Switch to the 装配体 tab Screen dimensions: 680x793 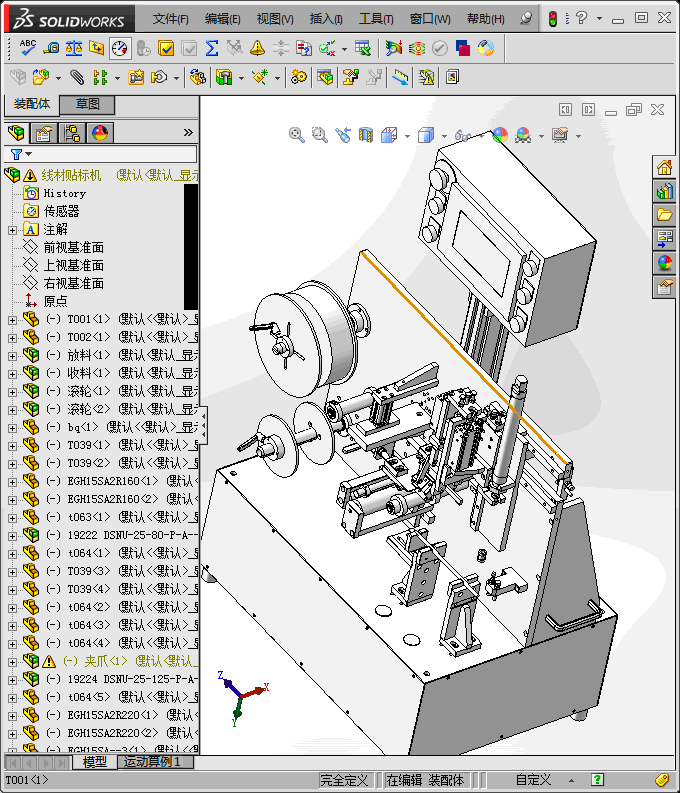(32, 104)
